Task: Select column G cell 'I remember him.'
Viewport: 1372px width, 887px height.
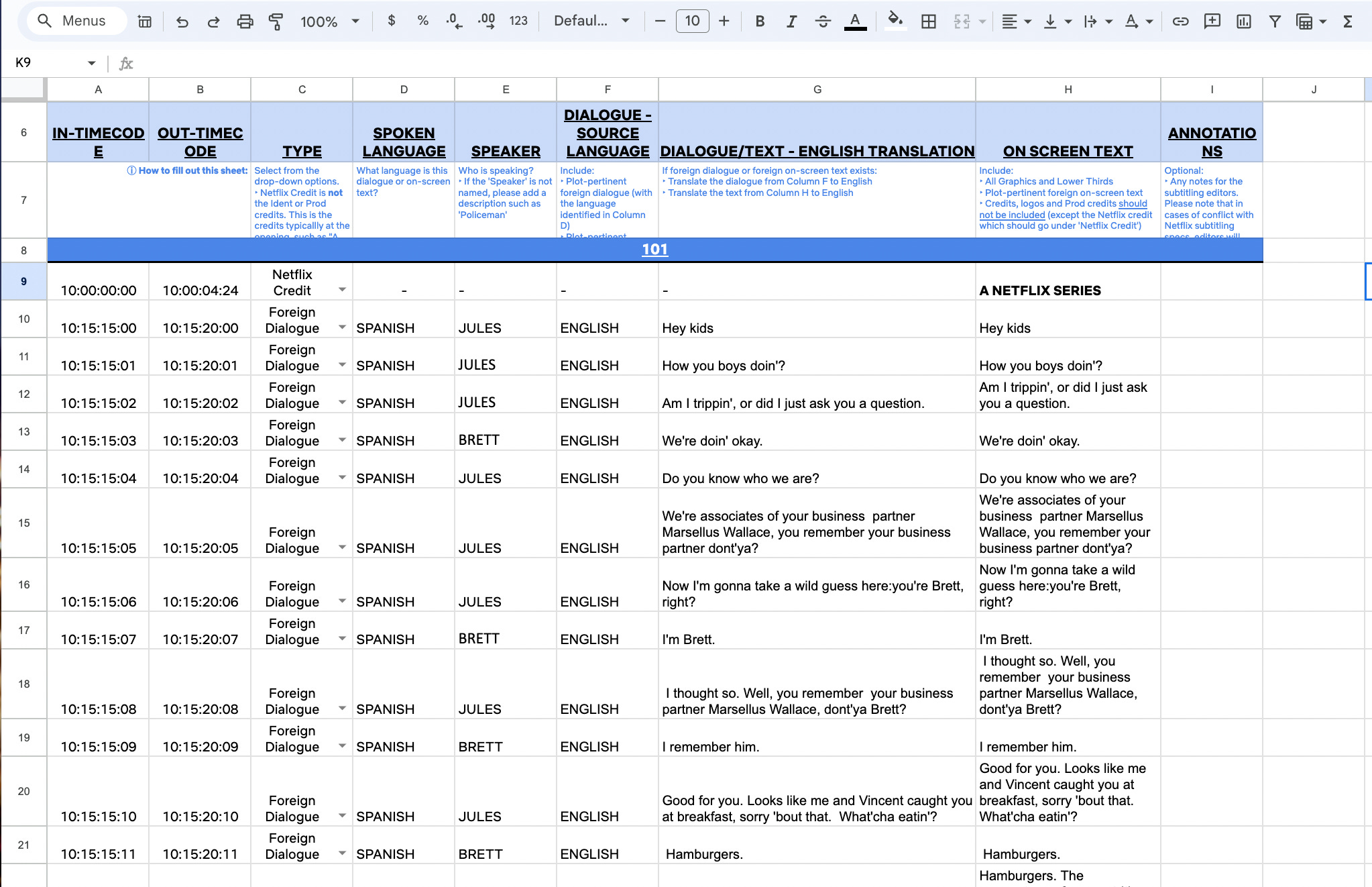Action: [817, 737]
